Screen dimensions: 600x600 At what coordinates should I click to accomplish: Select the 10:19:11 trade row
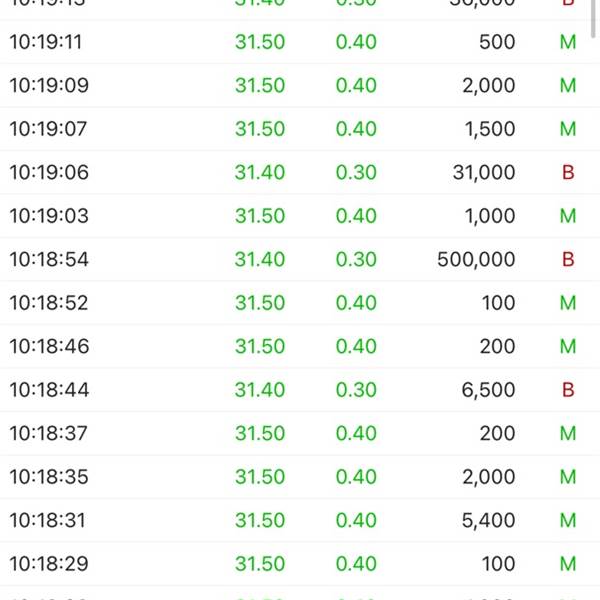(300, 42)
